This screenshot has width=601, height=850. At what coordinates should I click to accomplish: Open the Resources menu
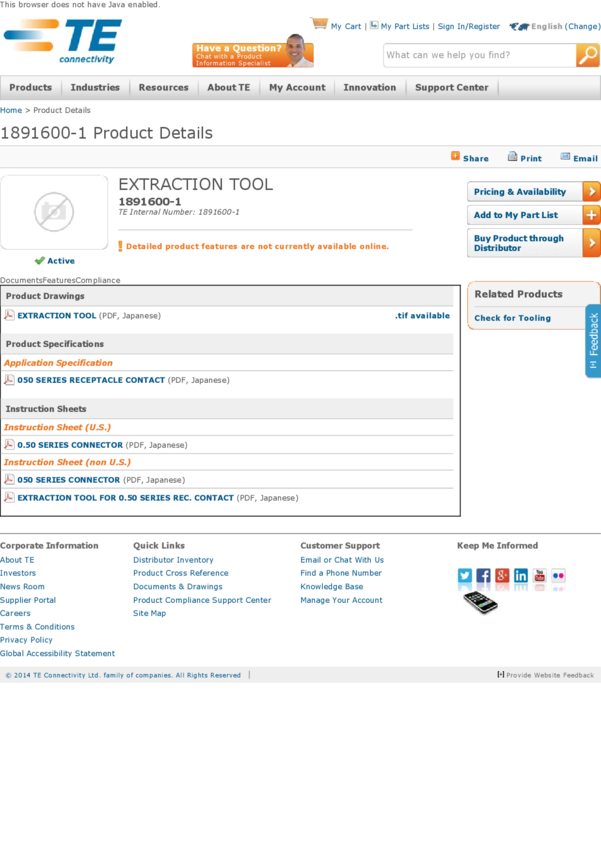(x=163, y=87)
